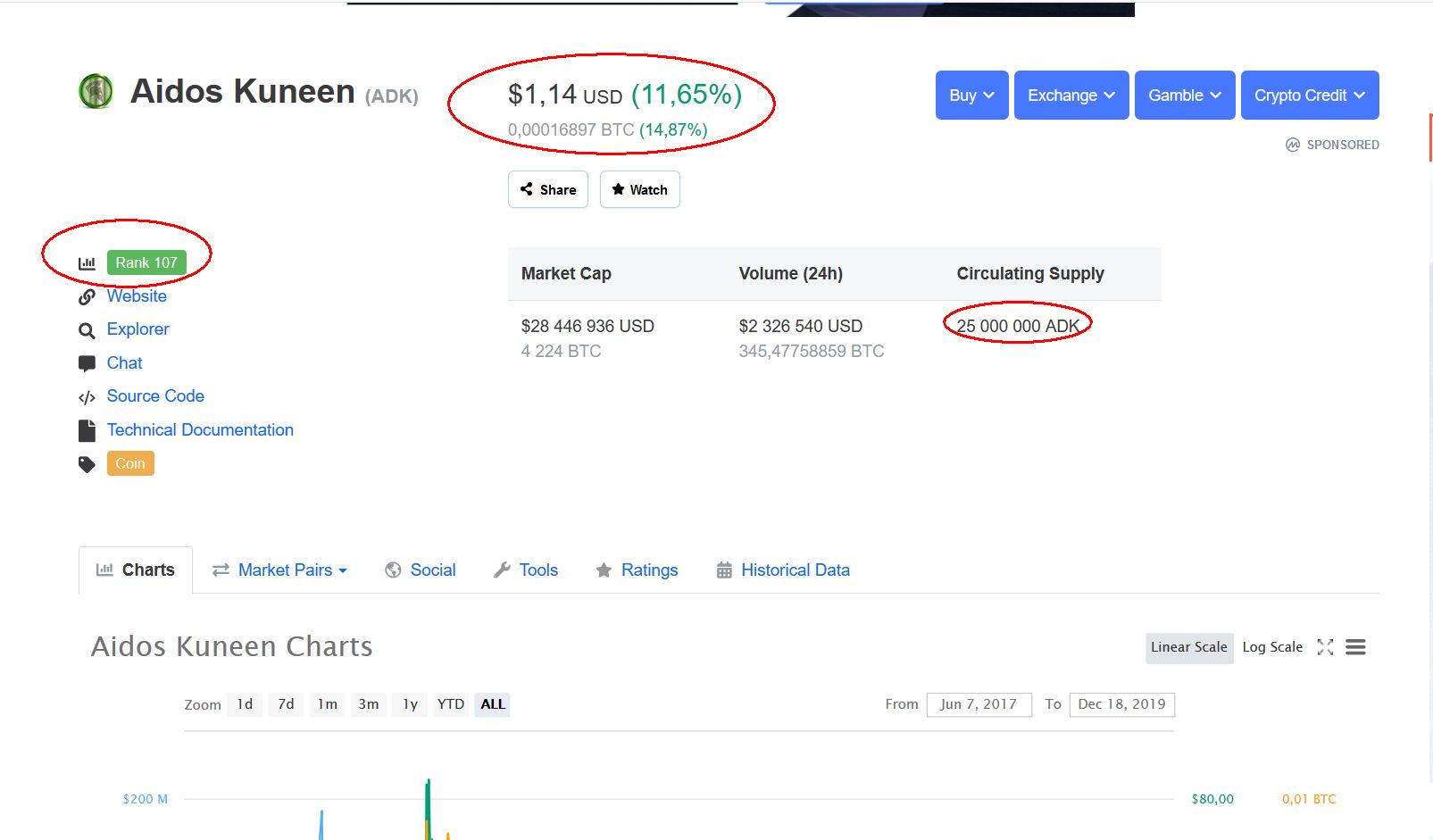The height and width of the screenshot is (840, 1433).
Task: Click the tag icon beside the Coin label
Action: pos(87,464)
